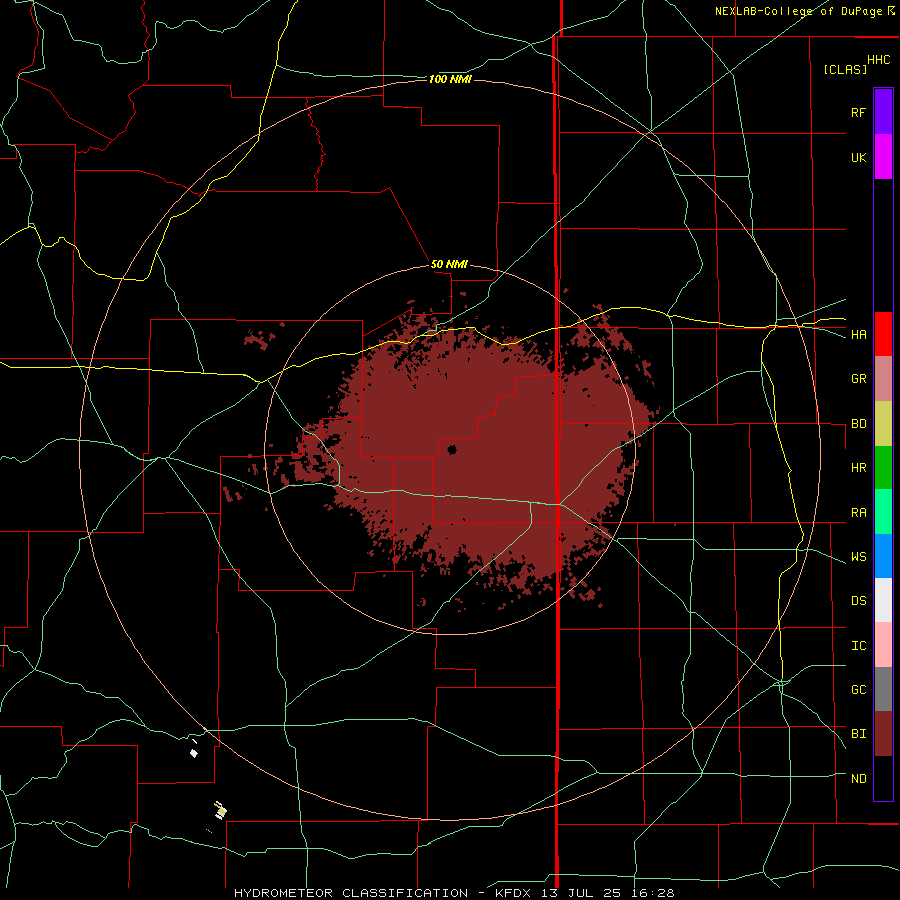Click the 50 NMI range ring label

(449, 264)
